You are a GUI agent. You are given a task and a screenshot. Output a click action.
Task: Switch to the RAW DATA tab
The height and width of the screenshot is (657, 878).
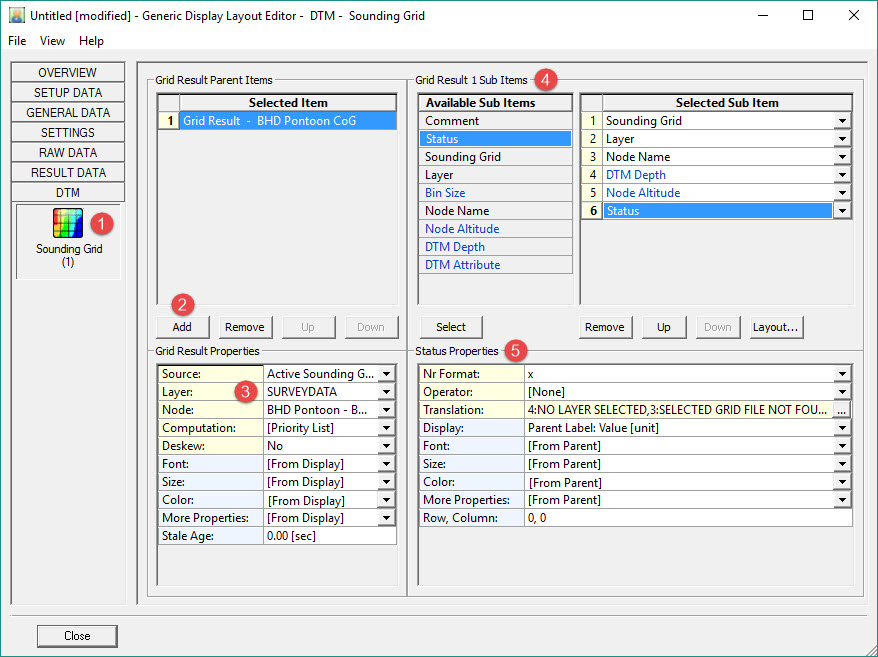click(68, 153)
